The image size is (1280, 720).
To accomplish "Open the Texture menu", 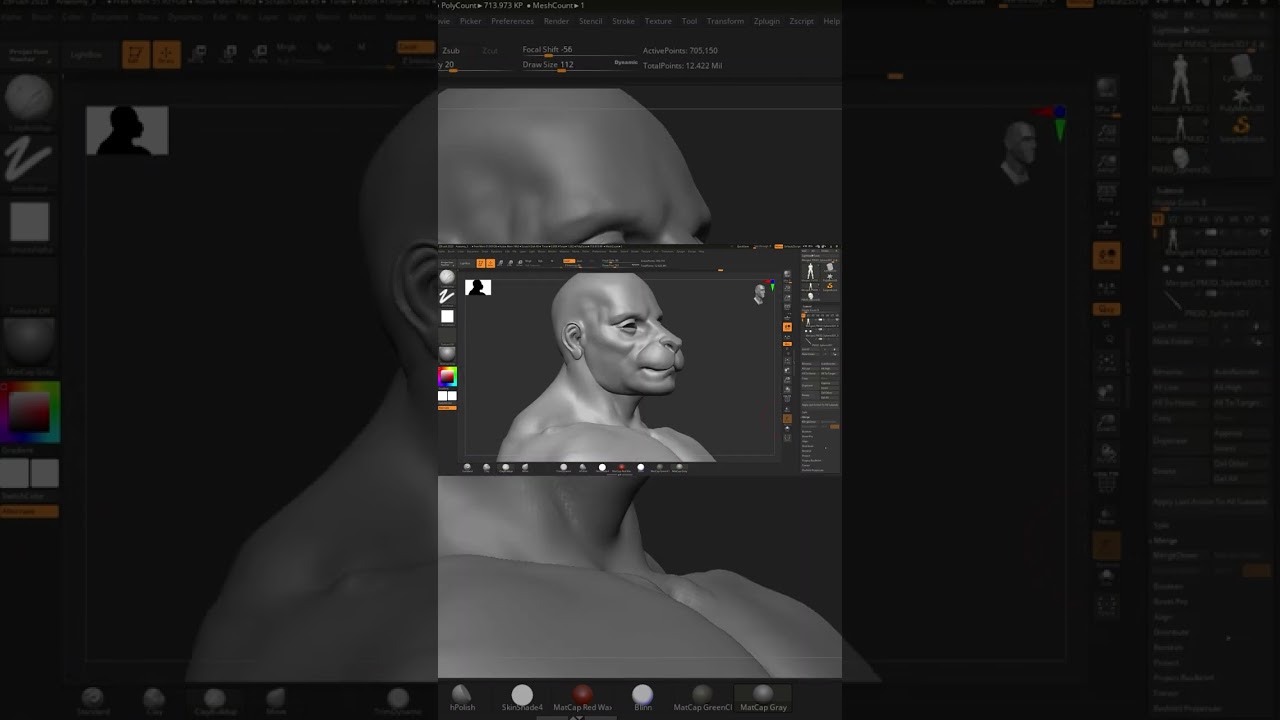I will (x=658, y=21).
